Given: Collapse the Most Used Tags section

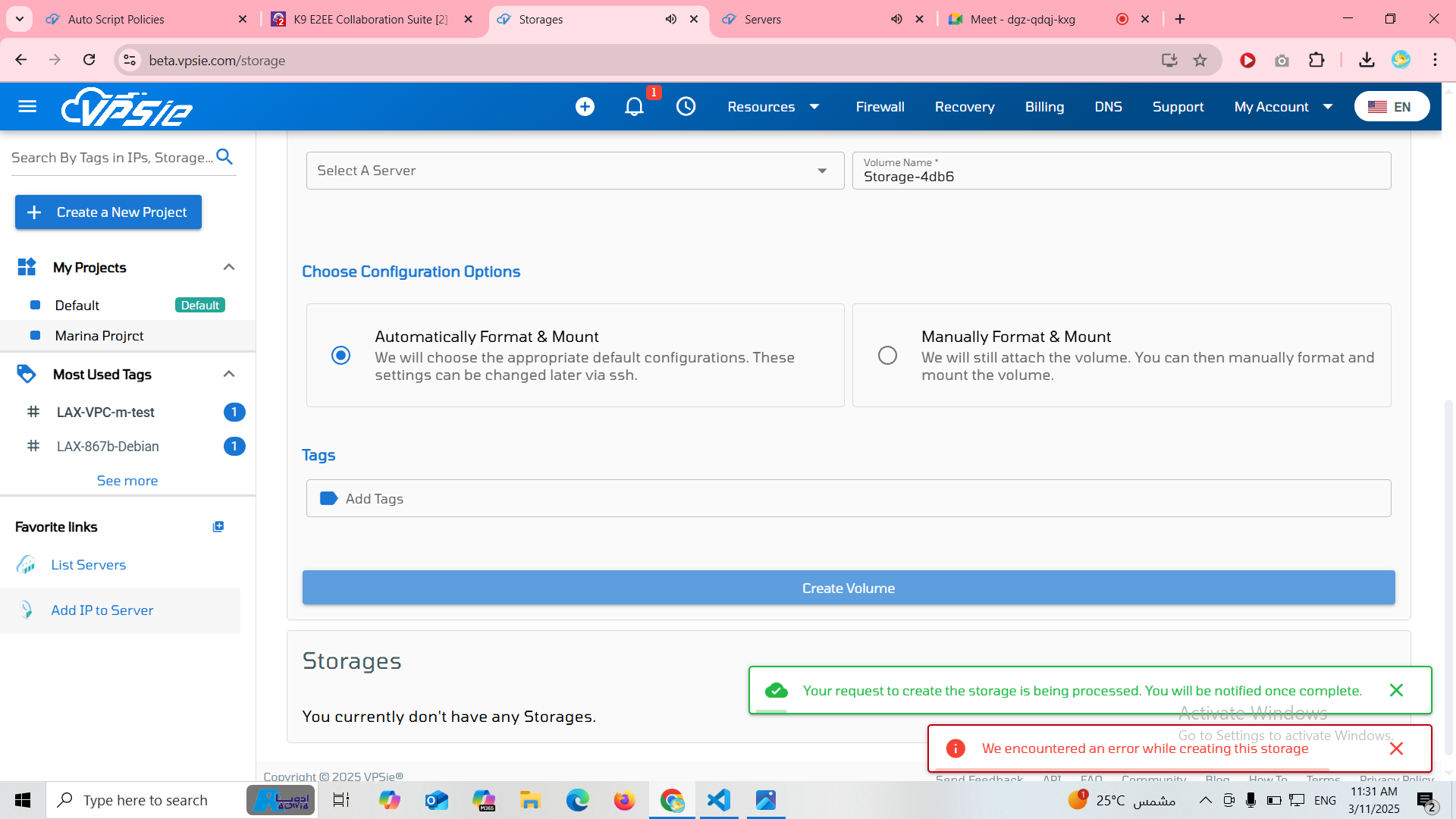Looking at the screenshot, I should pyautogui.click(x=229, y=374).
